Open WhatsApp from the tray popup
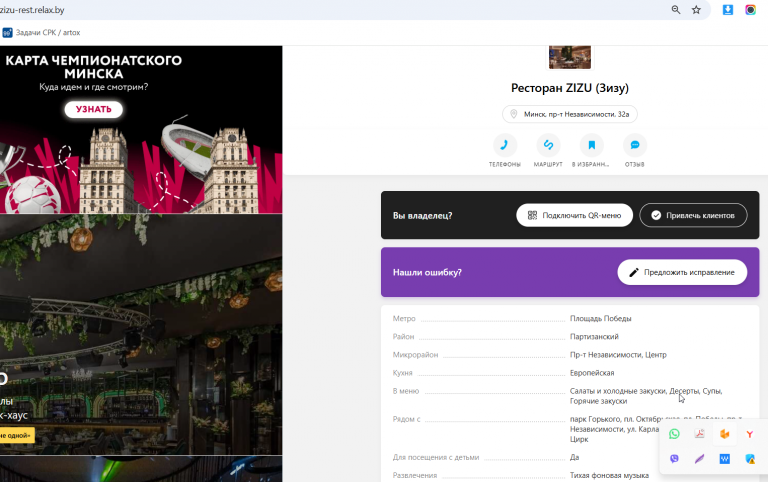 (674, 434)
